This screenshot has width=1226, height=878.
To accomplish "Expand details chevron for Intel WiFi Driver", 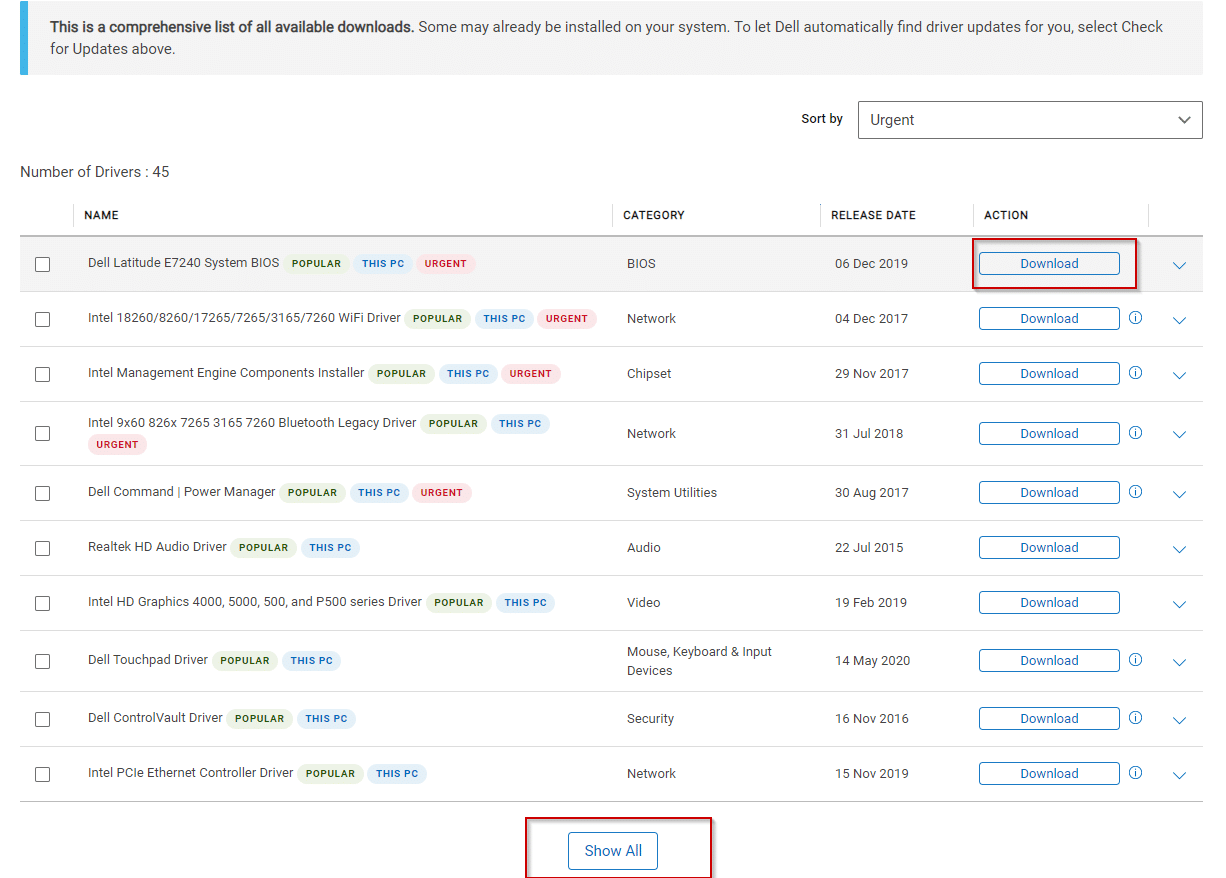I will click(x=1179, y=320).
